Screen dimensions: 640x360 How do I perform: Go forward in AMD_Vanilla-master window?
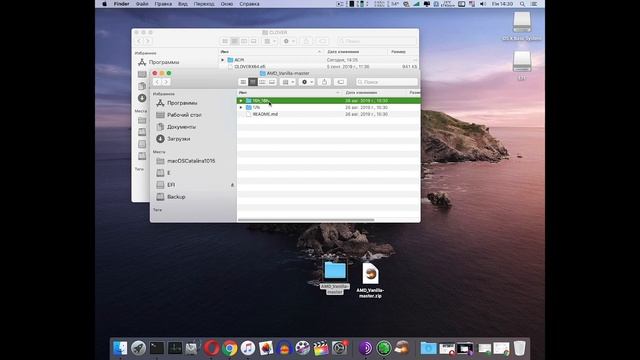point(166,82)
